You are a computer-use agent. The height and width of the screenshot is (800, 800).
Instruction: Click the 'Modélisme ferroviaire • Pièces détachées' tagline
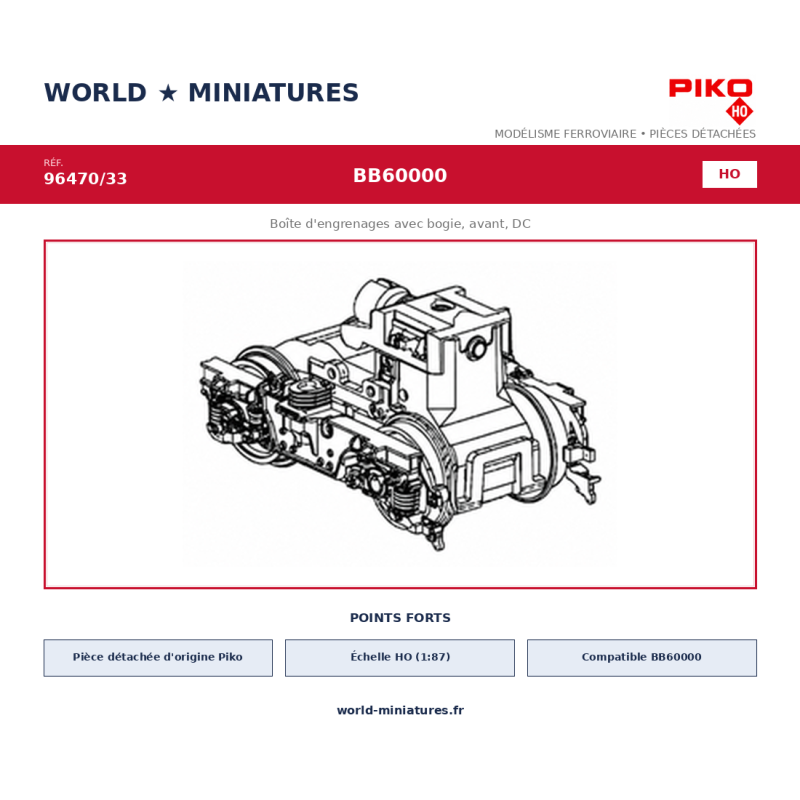624,134
